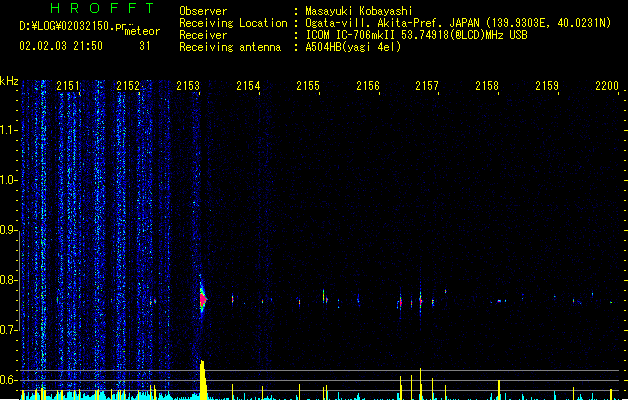Click the 0.7 kHz frequency label
The width and height of the screenshot is (629, 400).
8,330
